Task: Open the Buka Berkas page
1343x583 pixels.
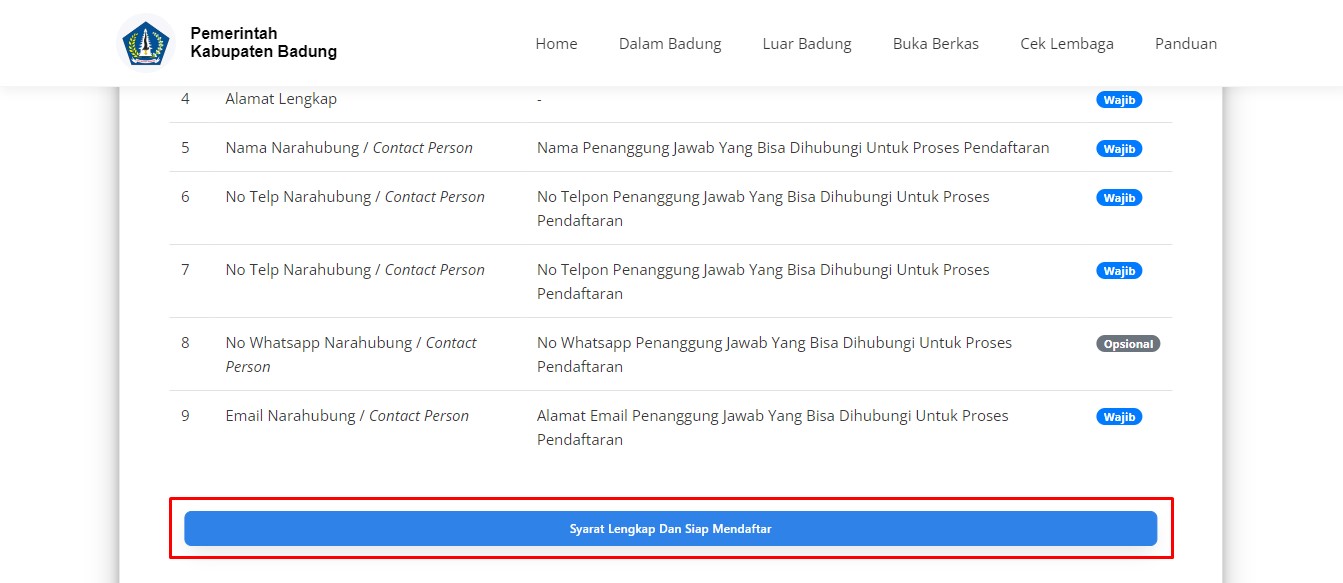Action: click(x=935, y=43)
